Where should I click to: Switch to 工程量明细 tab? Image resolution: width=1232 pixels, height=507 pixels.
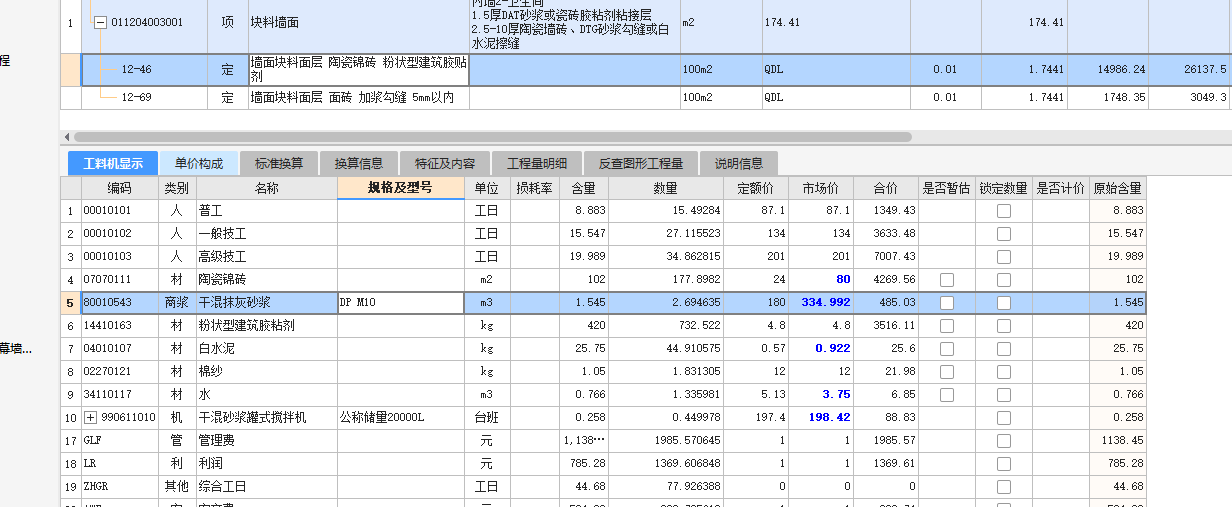click(537, 164)
